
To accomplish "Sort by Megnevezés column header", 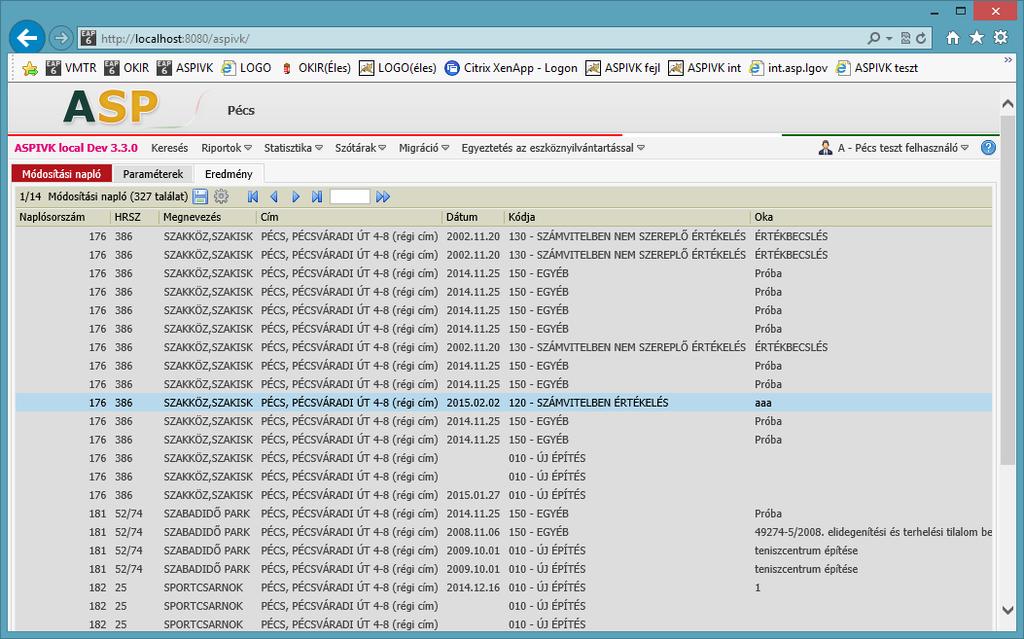I will [x=208, y=217].
